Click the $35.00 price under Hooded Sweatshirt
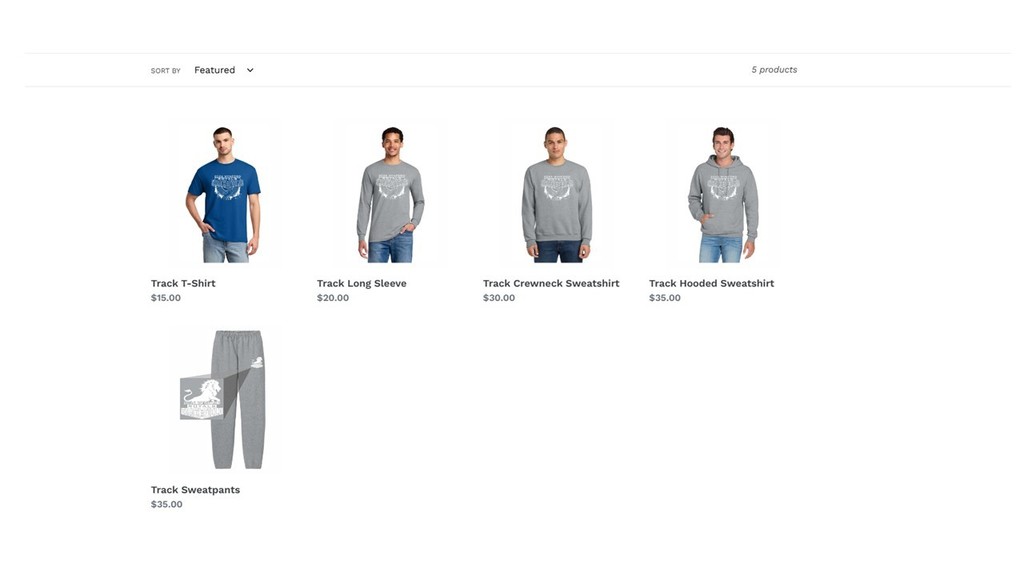The height and width of the screenshot is (576, 1024). (x=665, y=298)
